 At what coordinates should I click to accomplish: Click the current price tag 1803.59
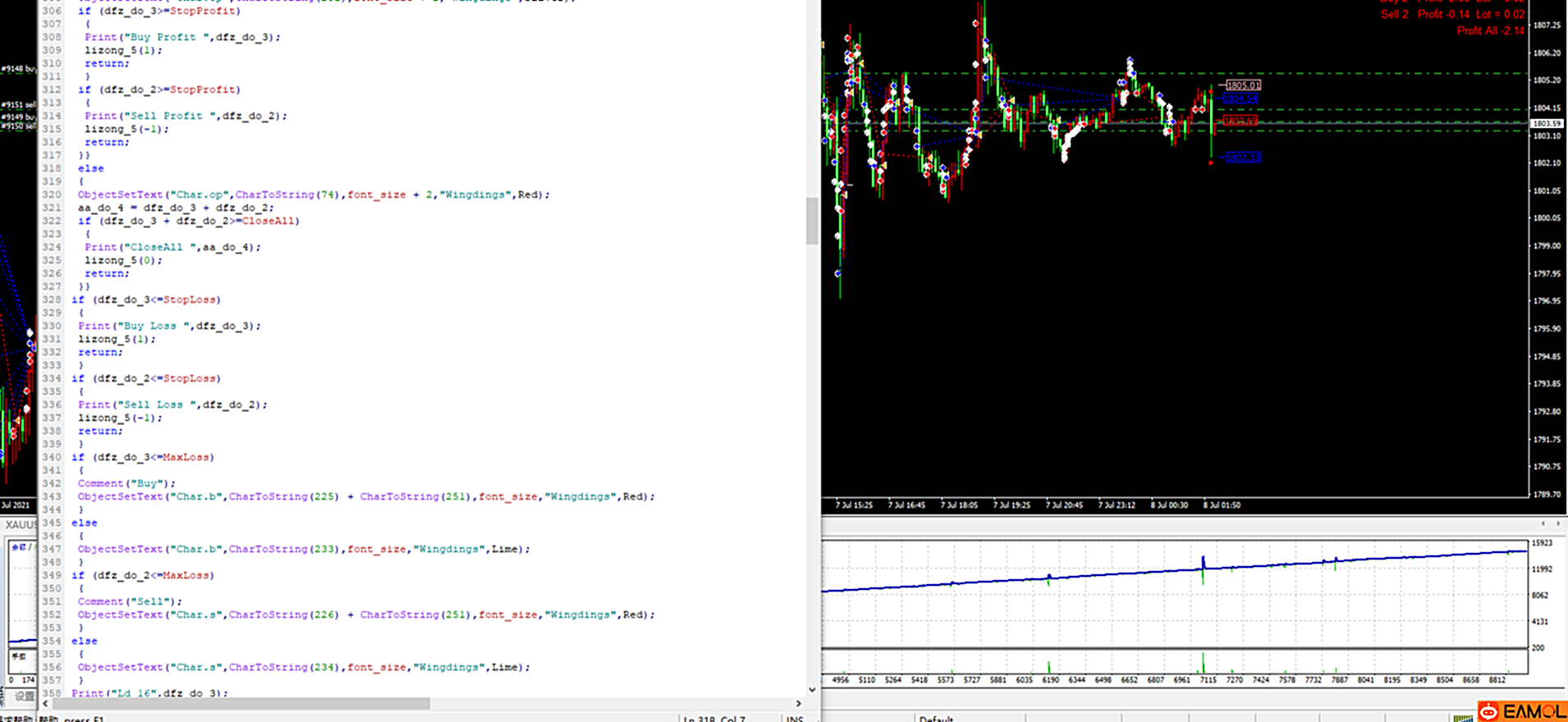1547,124
